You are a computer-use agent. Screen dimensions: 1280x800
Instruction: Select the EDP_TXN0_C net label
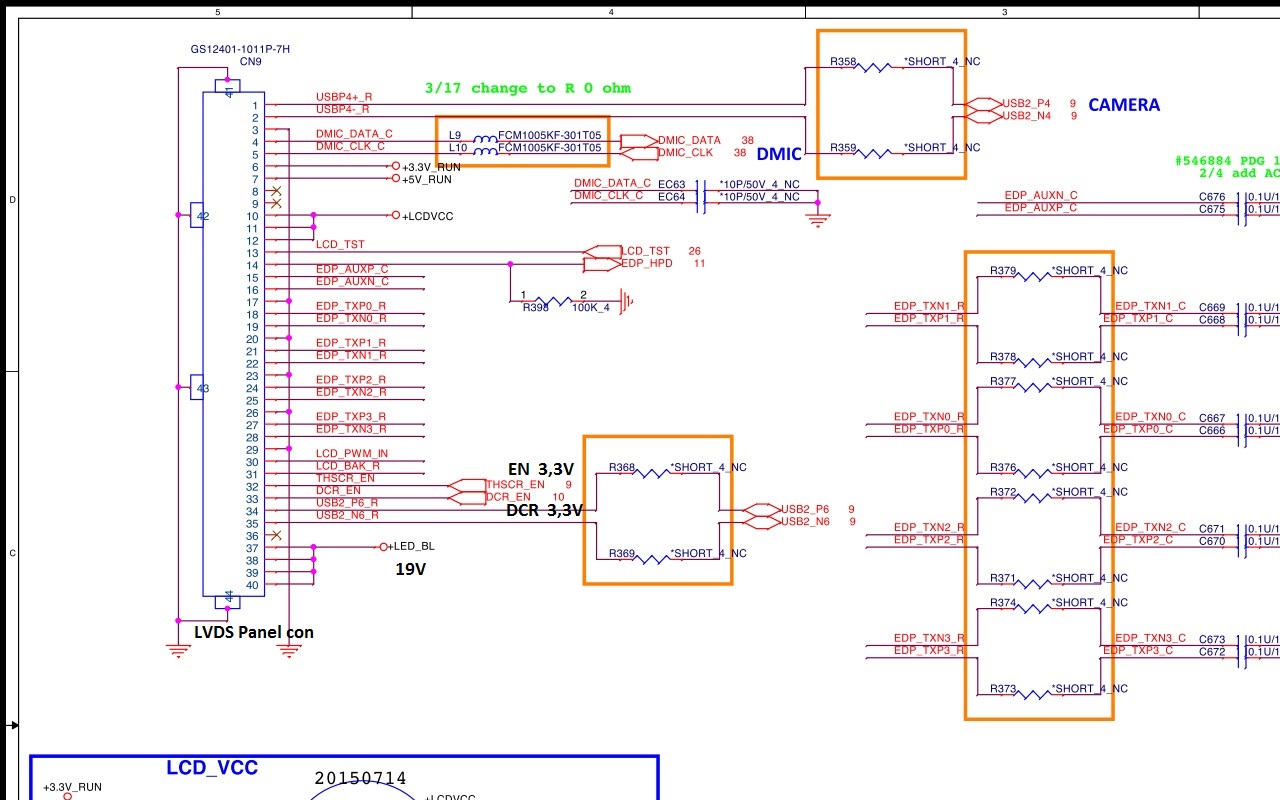1150,417
